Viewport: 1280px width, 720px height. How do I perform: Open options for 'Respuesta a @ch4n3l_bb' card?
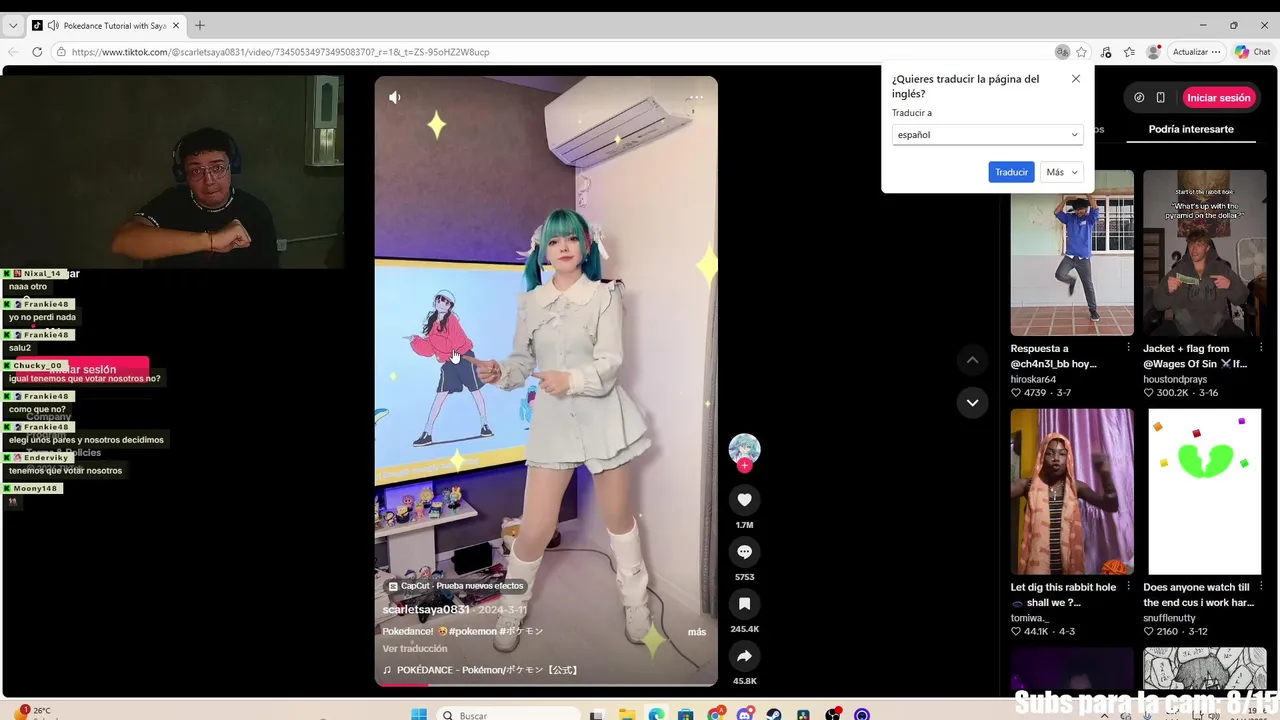click(x=1128, y=348)
